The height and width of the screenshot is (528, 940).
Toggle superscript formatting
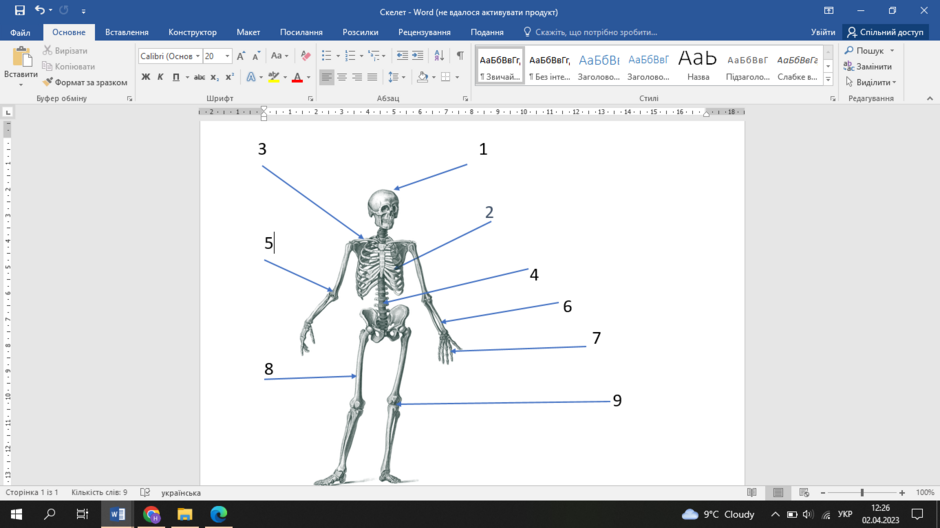click(x=230, y=77)
